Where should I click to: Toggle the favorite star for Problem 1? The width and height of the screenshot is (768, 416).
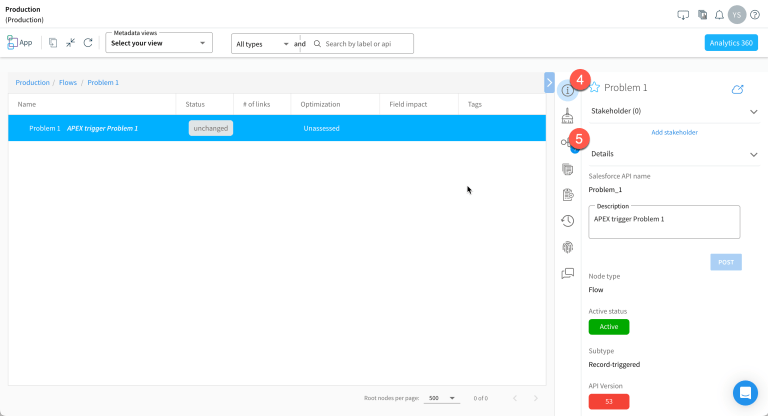point(594,88)
